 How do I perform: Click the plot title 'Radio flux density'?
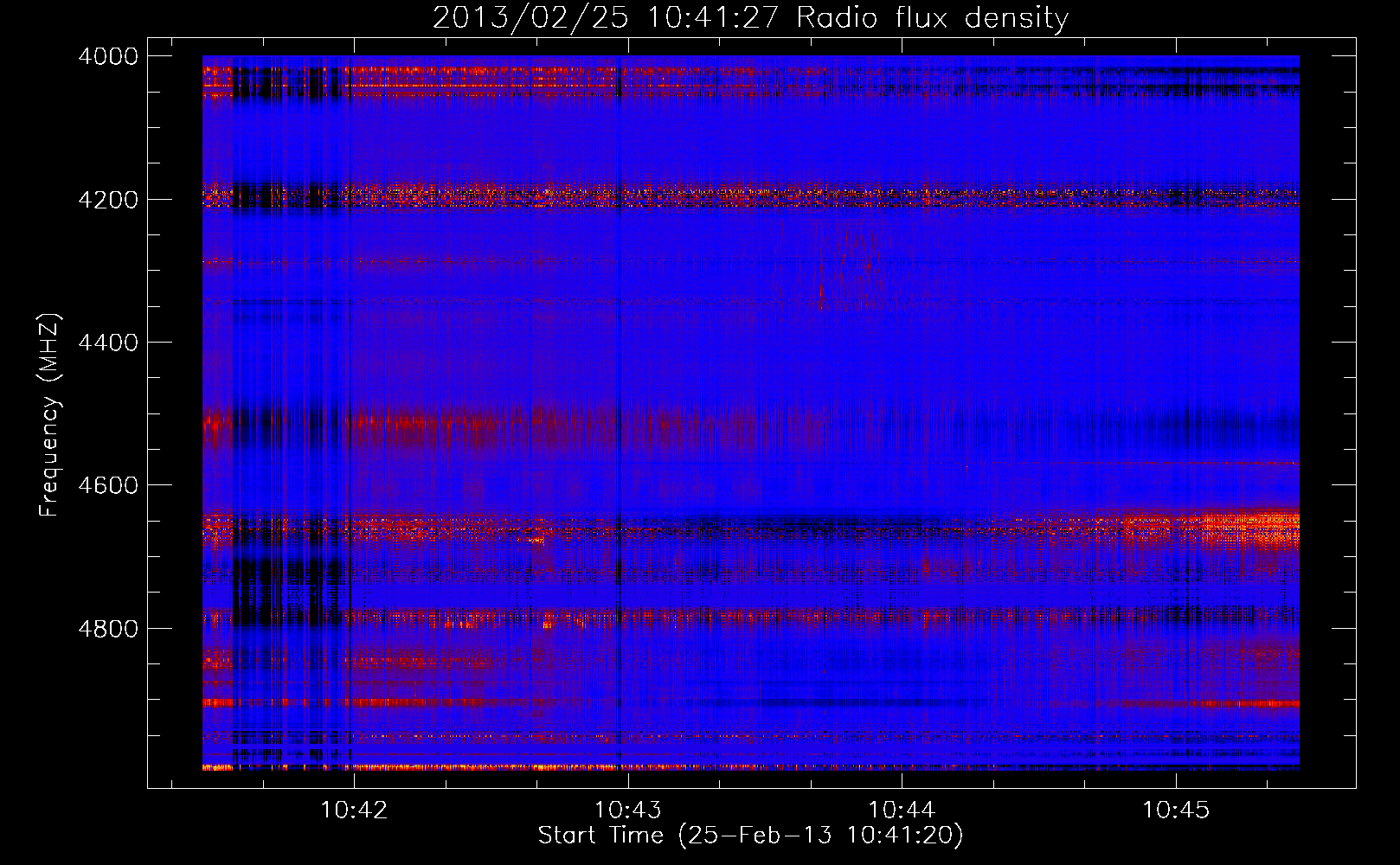pos(933,17)
